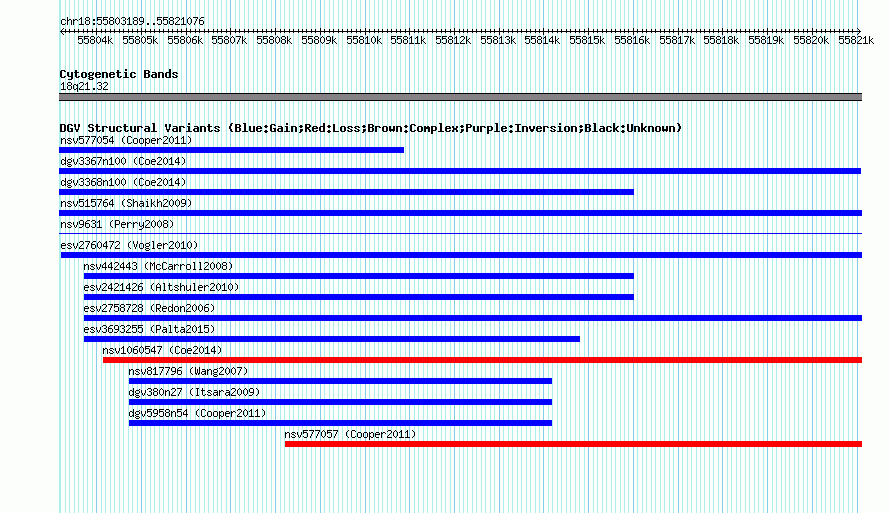This screenshot has height=513, width=890.
Task: Click the dgv380n27 blue gain bar
Action: point(341,402)
